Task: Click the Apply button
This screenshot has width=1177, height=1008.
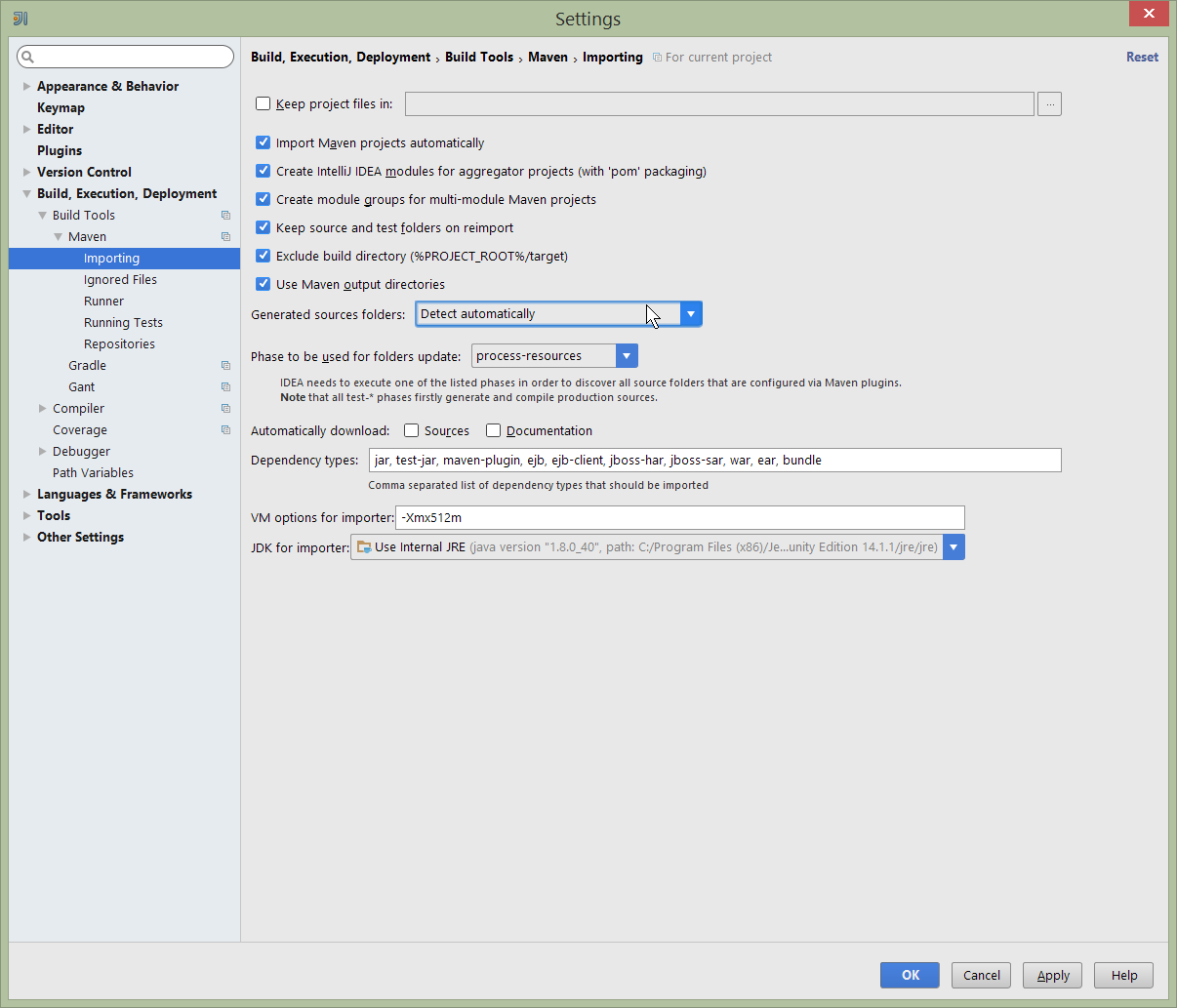Action: [1053, 975]
